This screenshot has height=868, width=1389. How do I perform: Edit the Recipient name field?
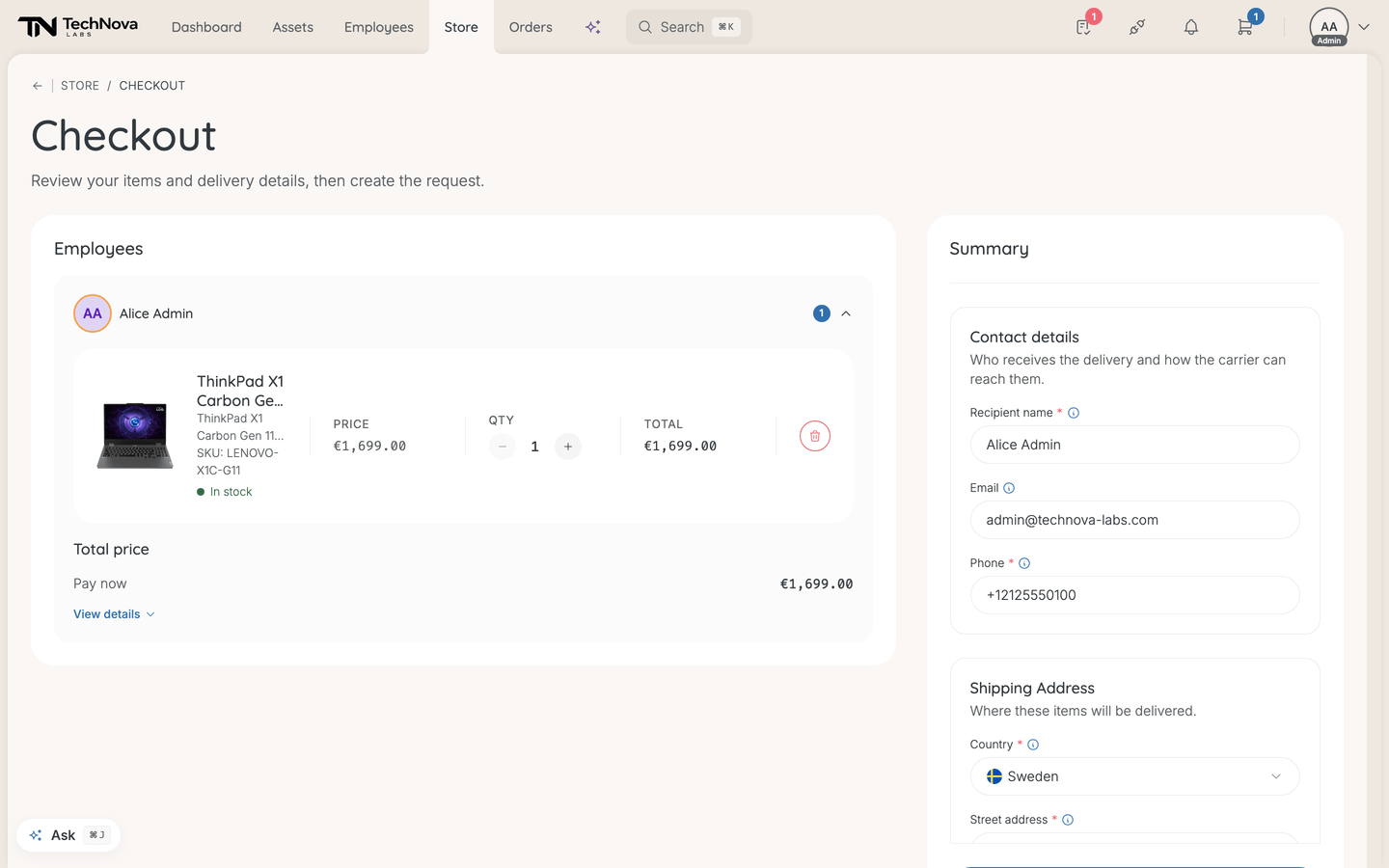[1134, 445]
